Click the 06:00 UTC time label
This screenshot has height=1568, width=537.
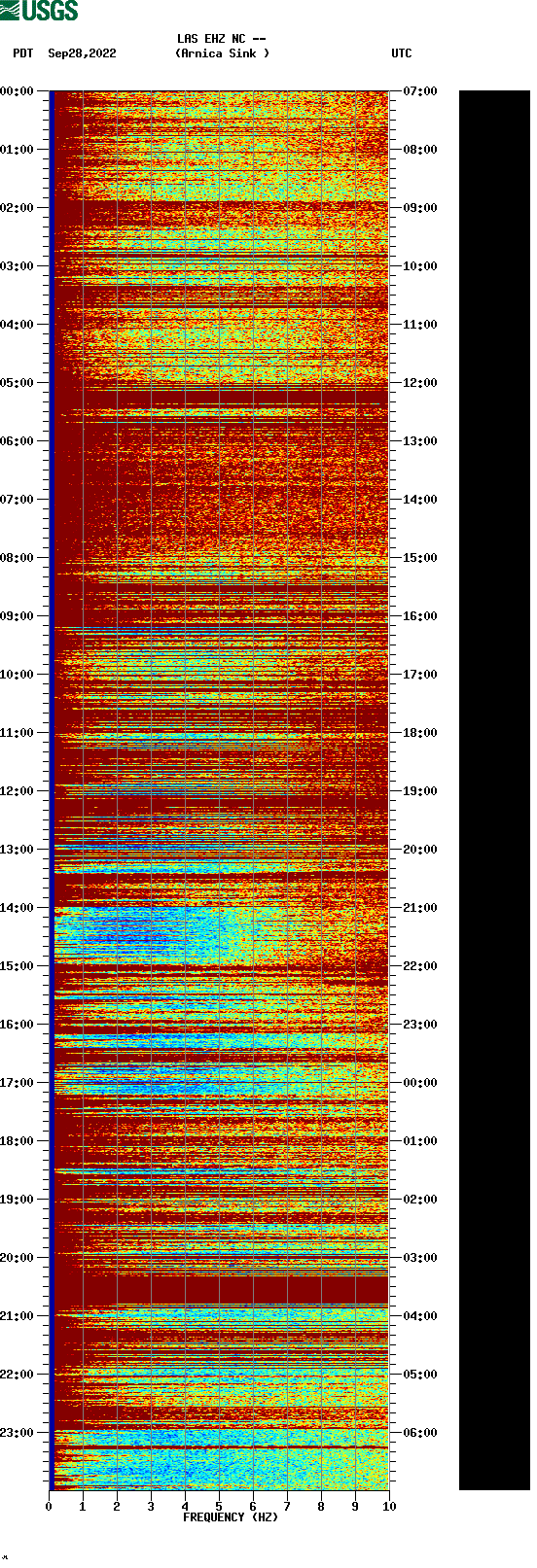pyautogui.click(x=420, y=1433)
